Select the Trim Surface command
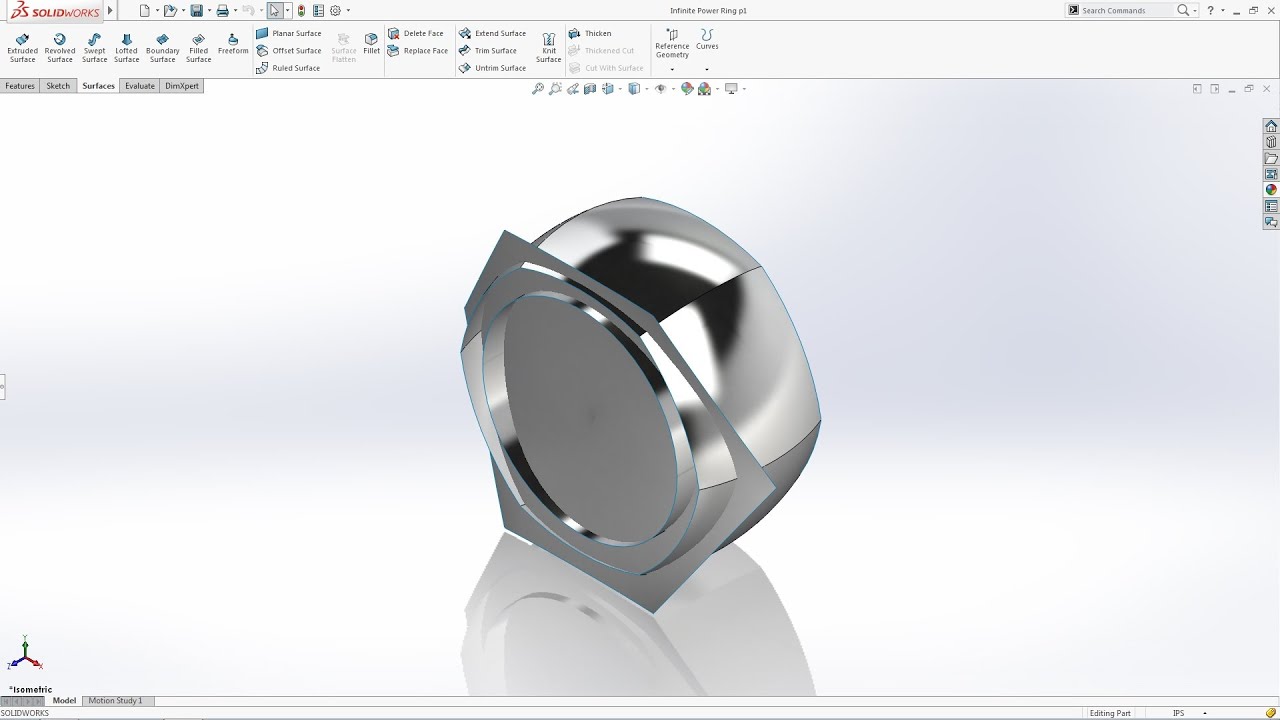Image resolution: width=1280 pixels, height=720 pixels. [x=488, y=50]
